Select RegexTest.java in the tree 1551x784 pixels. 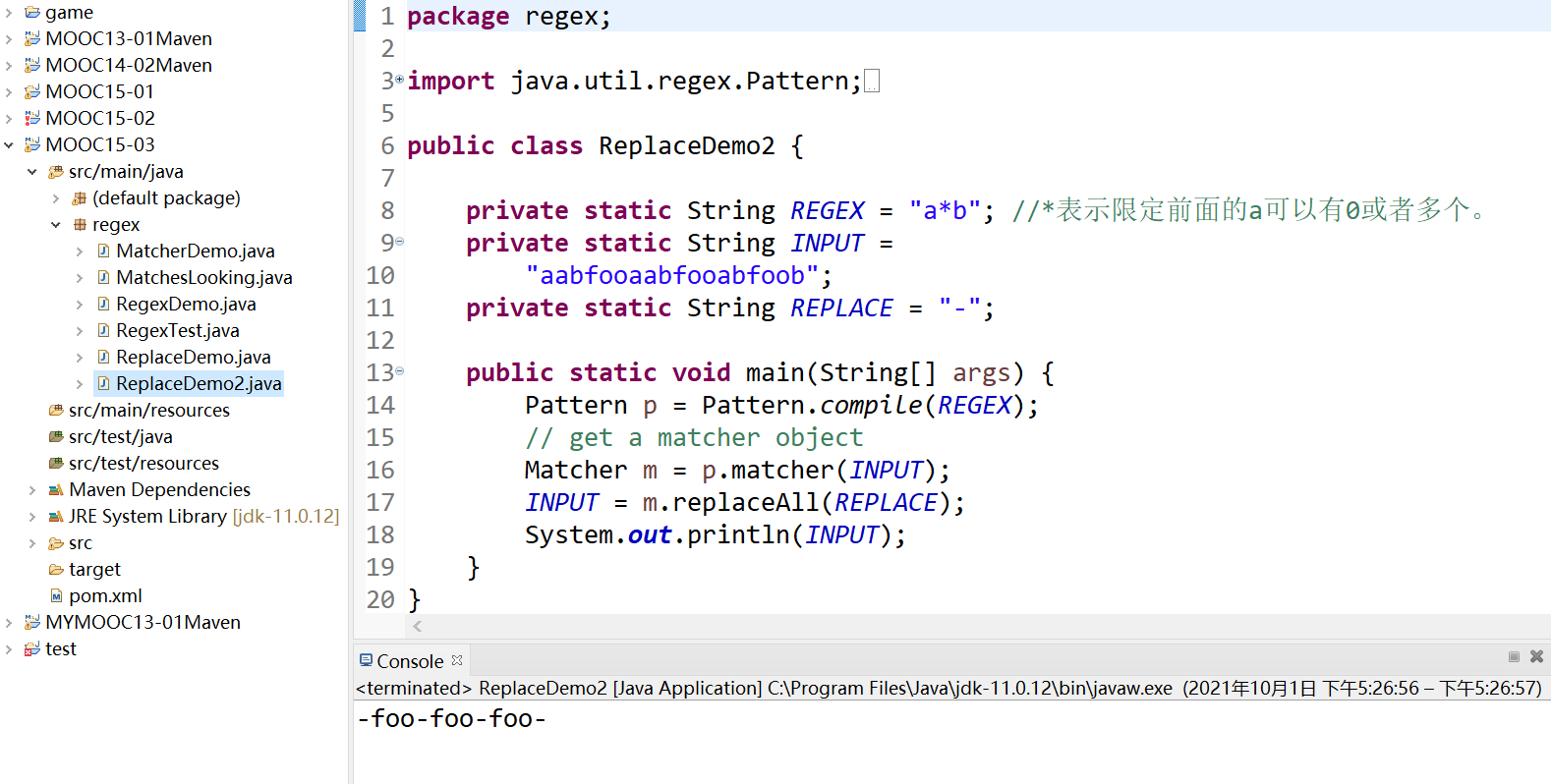[x=178, y=331]
